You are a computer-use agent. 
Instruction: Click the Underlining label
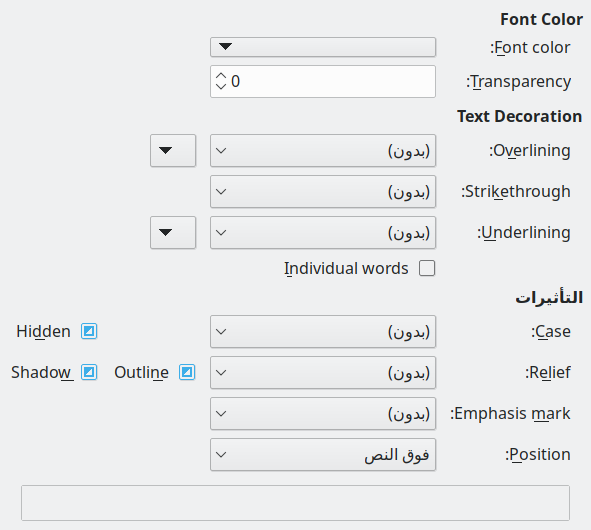click(524, 233)
